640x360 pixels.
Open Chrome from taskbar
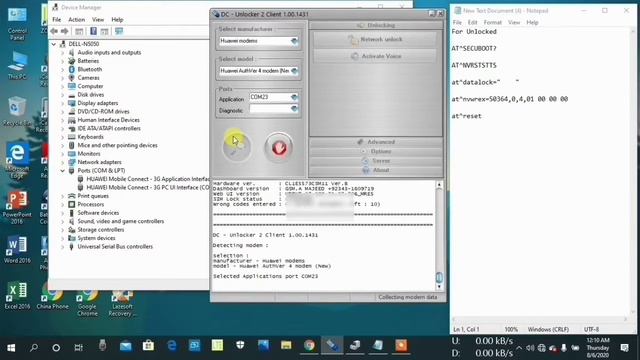pyautogui.click(x=309, y=346)
